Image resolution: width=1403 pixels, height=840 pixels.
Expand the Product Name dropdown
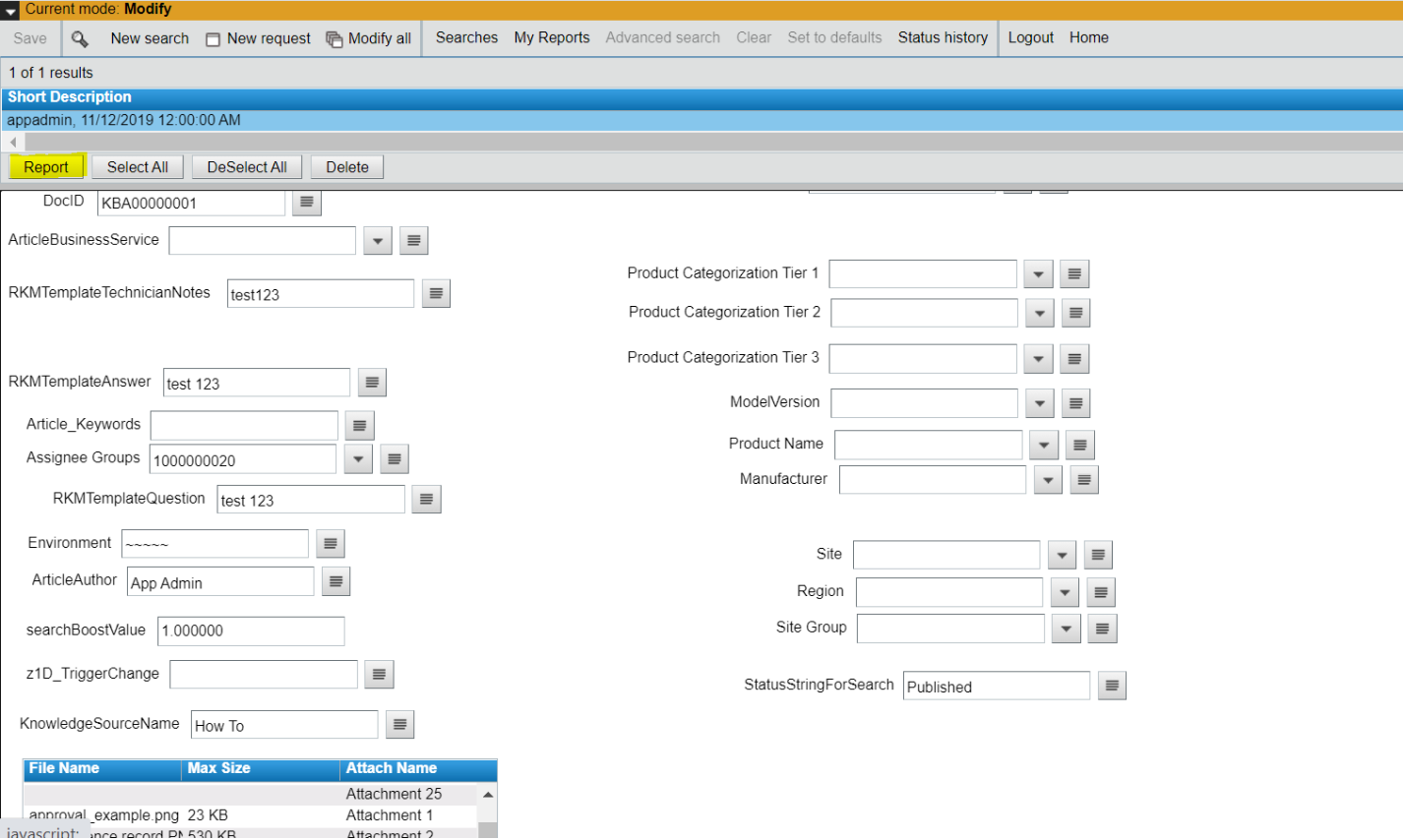click(x=1044, y=445)
